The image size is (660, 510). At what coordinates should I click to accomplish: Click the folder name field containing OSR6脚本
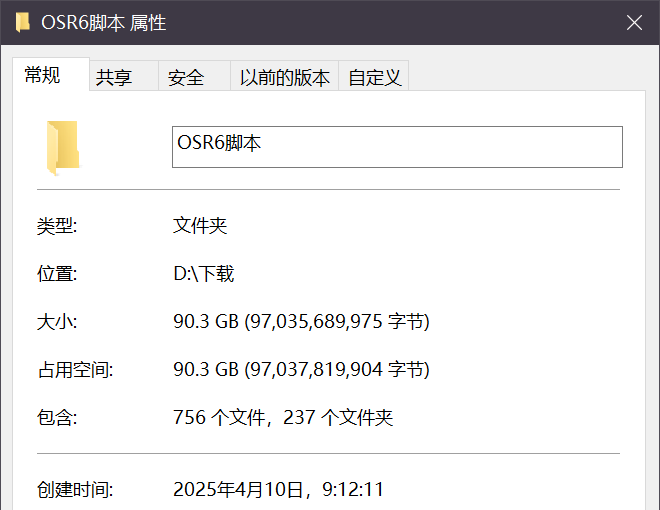click(397, 147)
